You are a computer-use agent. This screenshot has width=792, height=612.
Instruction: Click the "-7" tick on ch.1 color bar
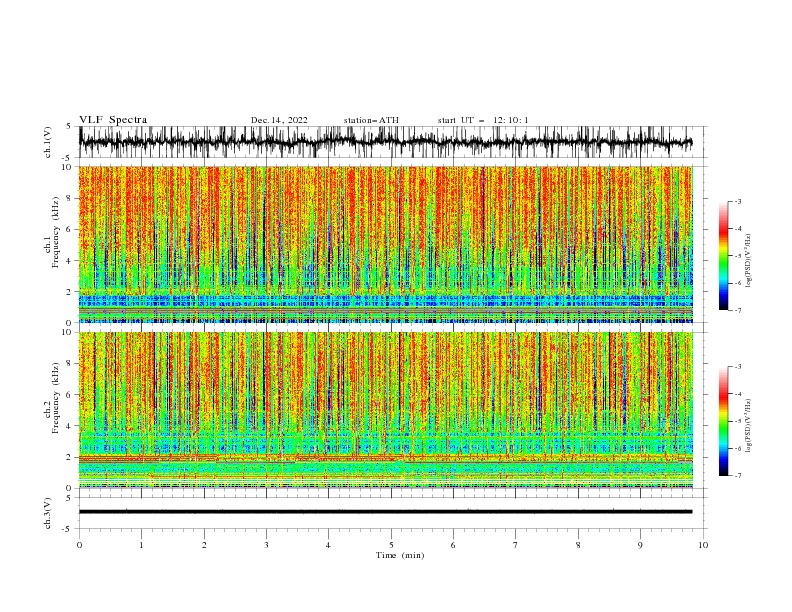click(738, 311)
